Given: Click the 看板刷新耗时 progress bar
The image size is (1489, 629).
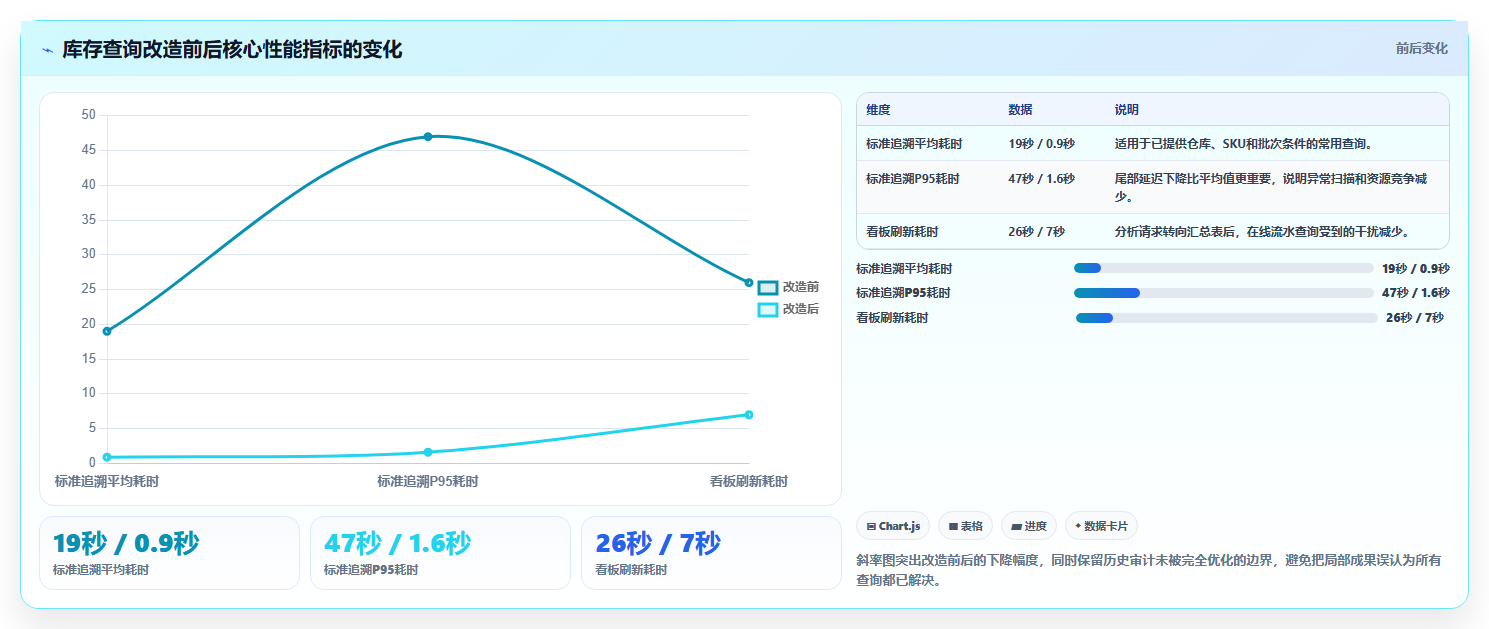Looking at the screenshot, I should [x=1227, y=318].
